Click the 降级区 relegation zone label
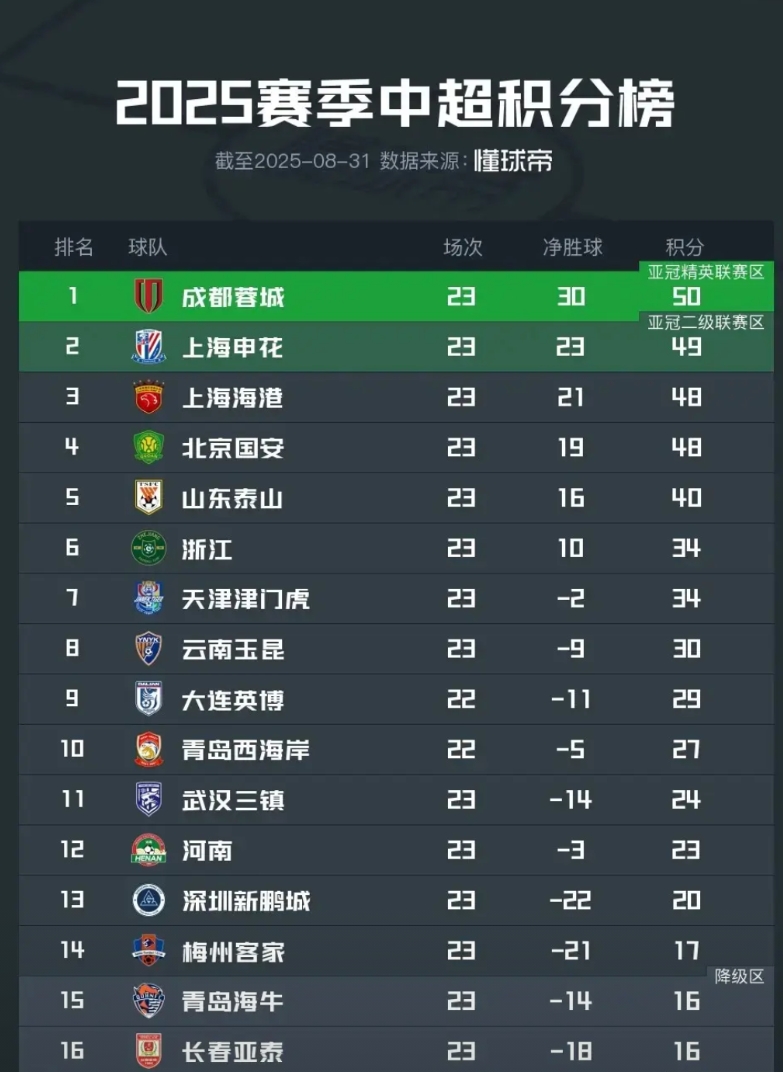The width and height of the screenshot is (783, 1072). click(739, 976)
